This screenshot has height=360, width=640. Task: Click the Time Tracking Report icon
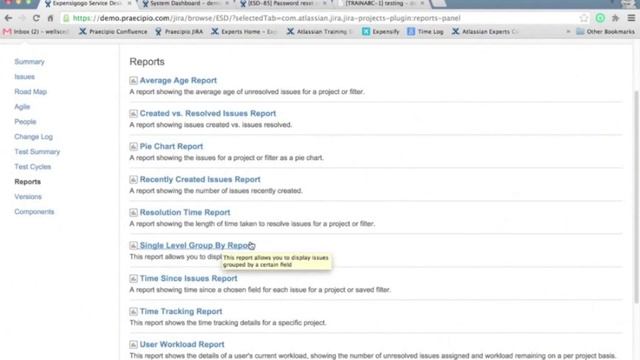[x=133, y=311]
